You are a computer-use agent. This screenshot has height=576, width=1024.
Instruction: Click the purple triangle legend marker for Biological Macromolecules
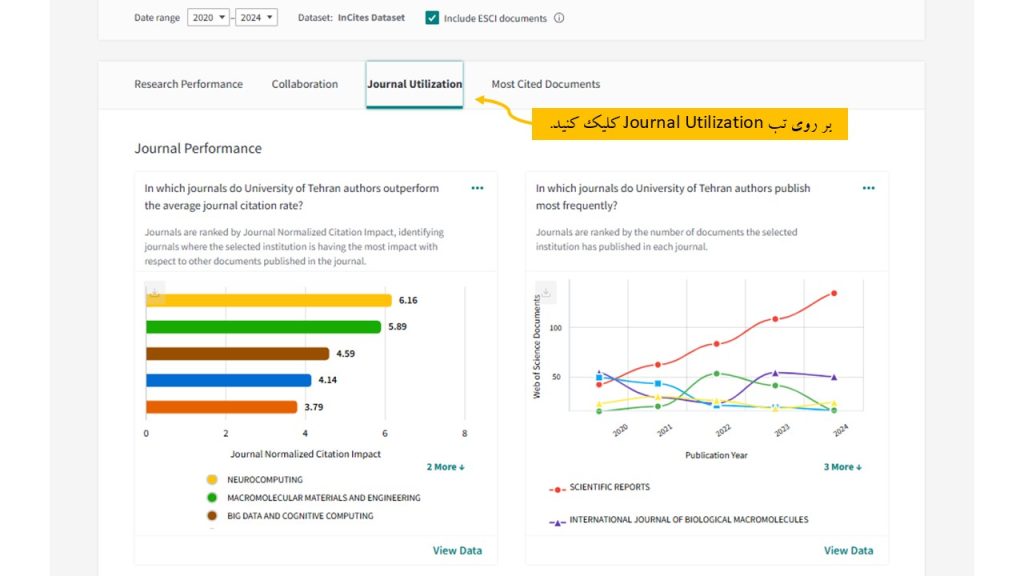pos(557,521)
